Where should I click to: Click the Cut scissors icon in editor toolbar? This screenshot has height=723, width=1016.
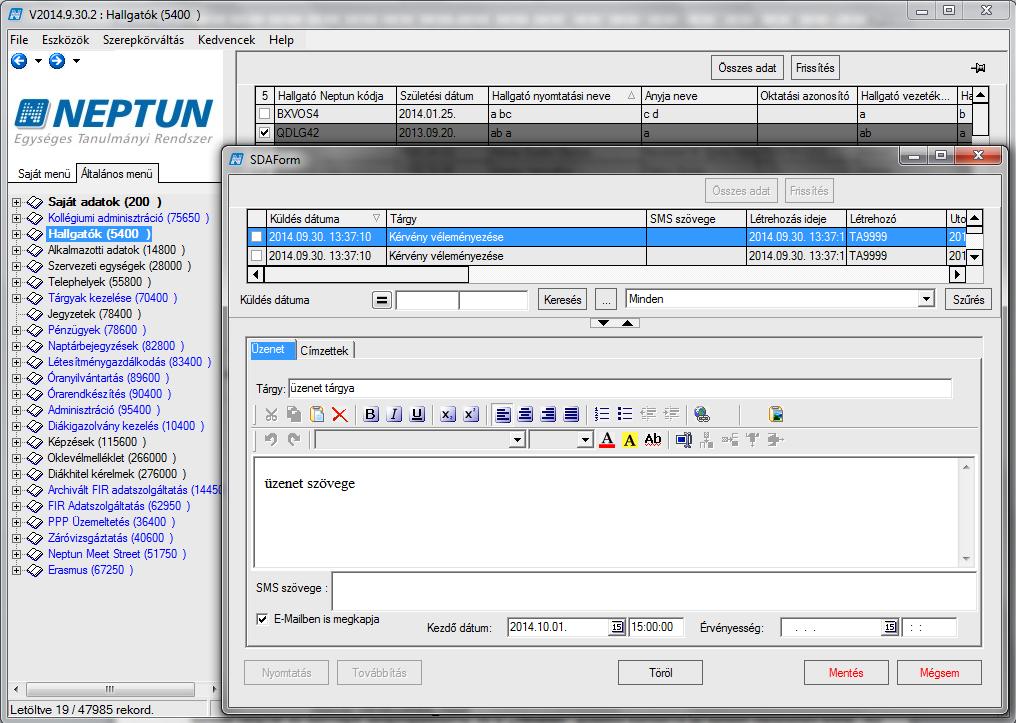point(271,415)
